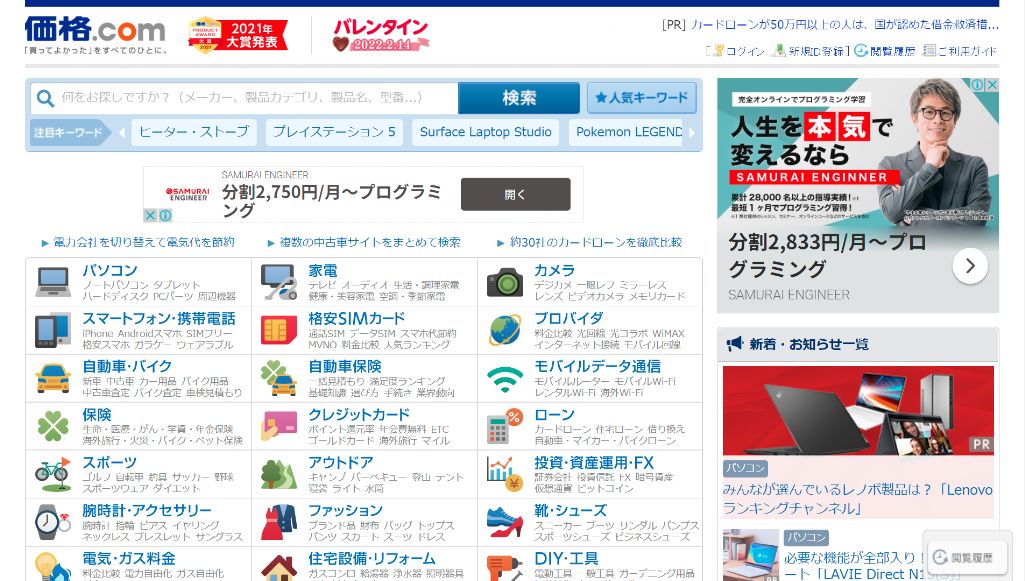Click the calculator icon beside ローン
1025x581 pixels.
(x=505, y=426)
